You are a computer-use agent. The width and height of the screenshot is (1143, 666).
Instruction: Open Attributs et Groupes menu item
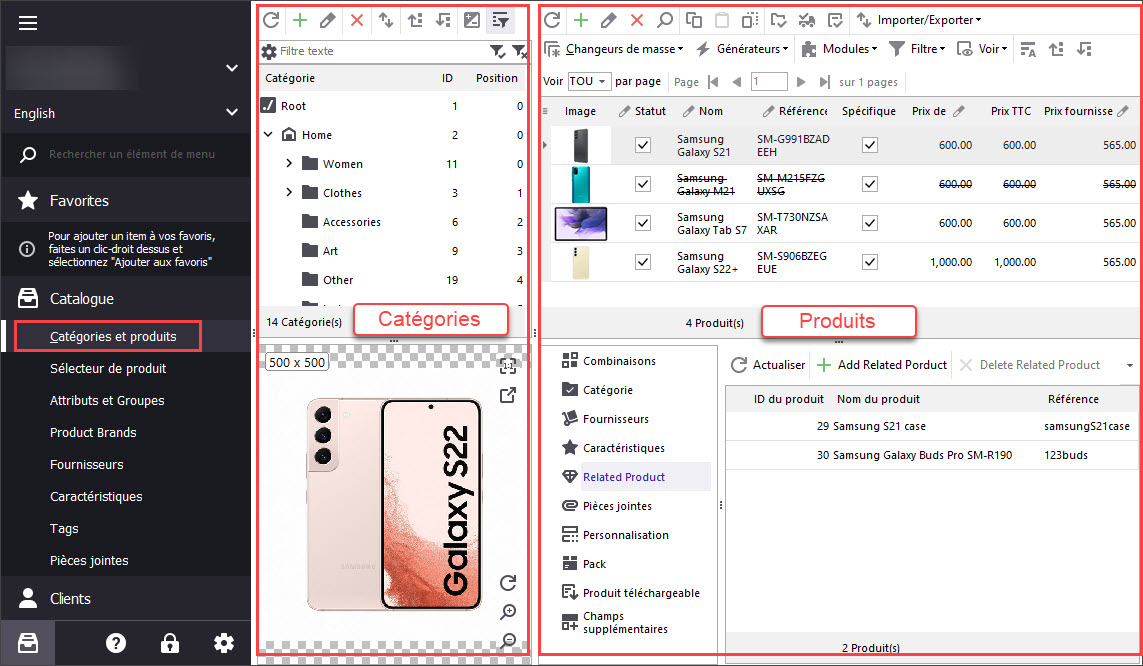point(107,401)
